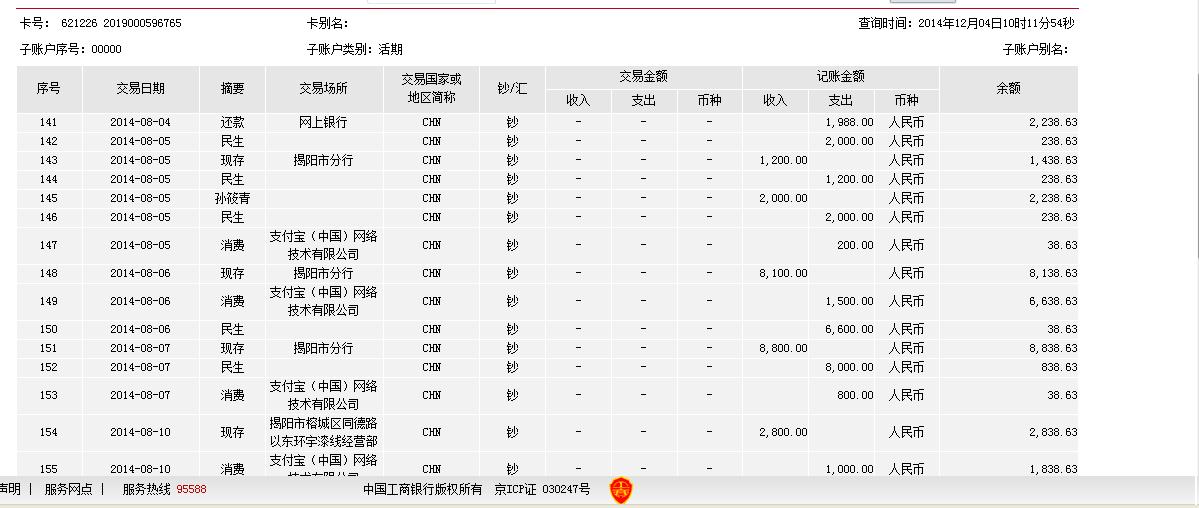
Task: Click the 摘要 column header
Action: click(x=232, y=89)
